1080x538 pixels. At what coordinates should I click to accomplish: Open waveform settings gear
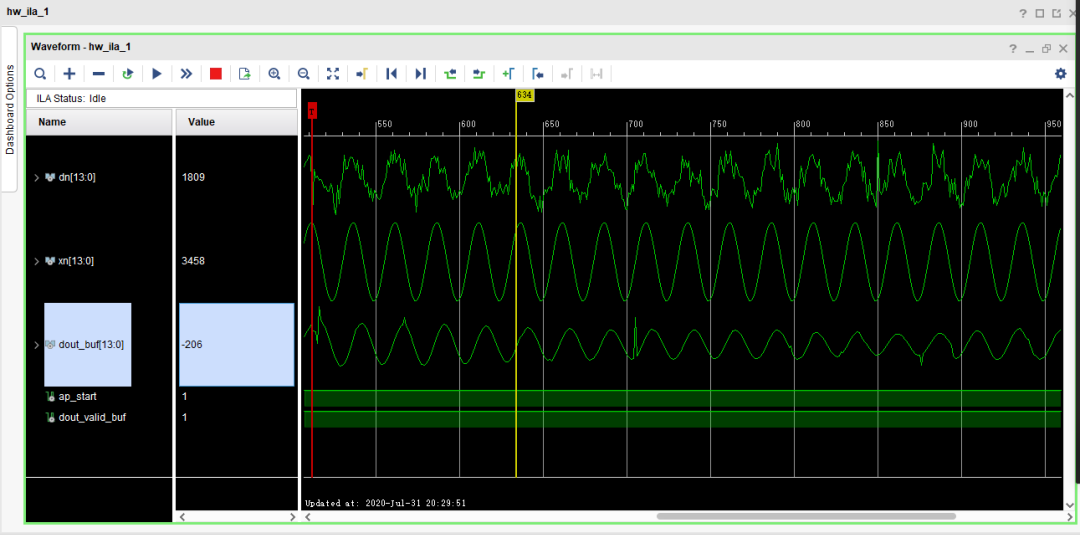[1061, 74]
